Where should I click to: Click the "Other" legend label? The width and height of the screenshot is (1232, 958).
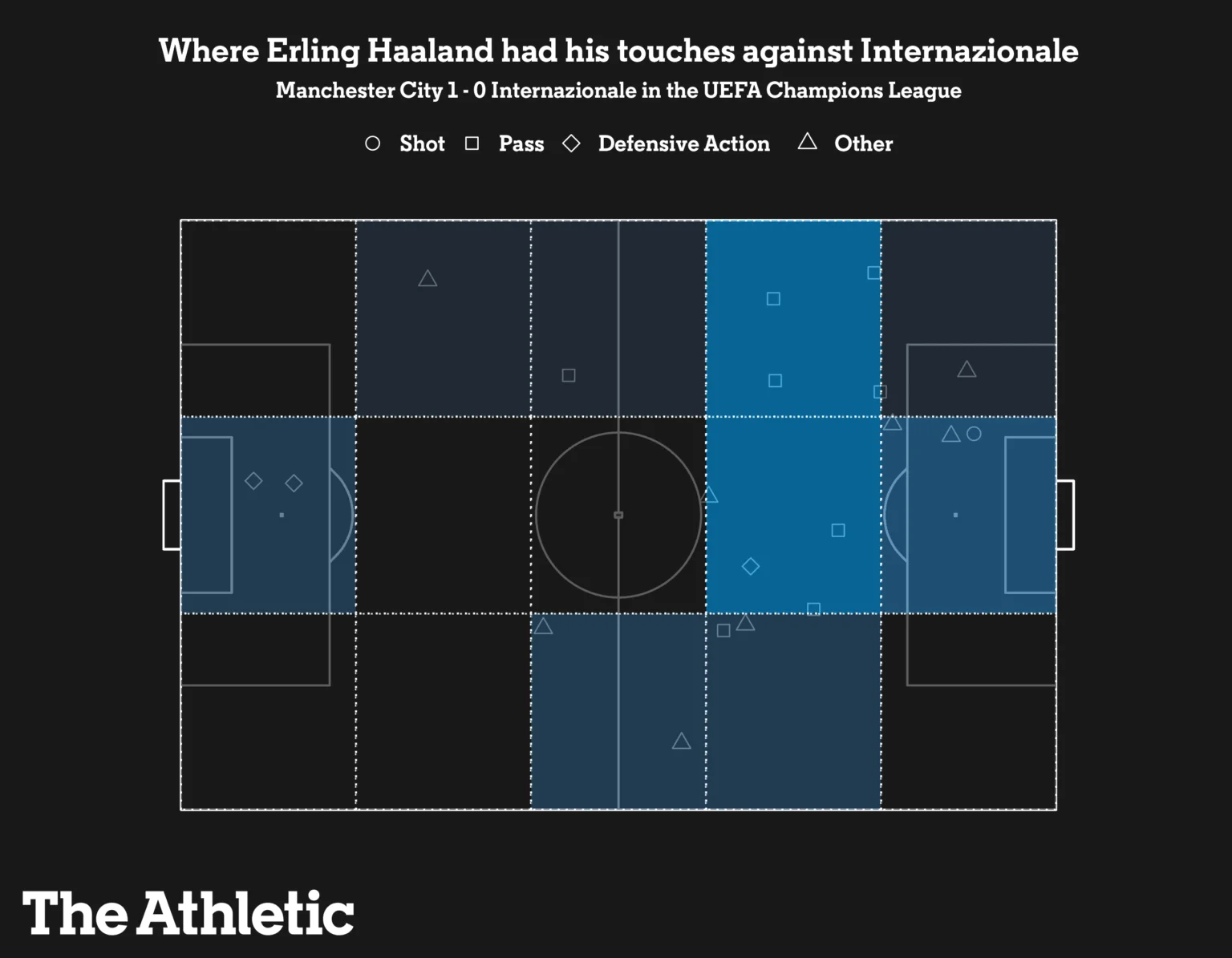(x=863, y=143)
